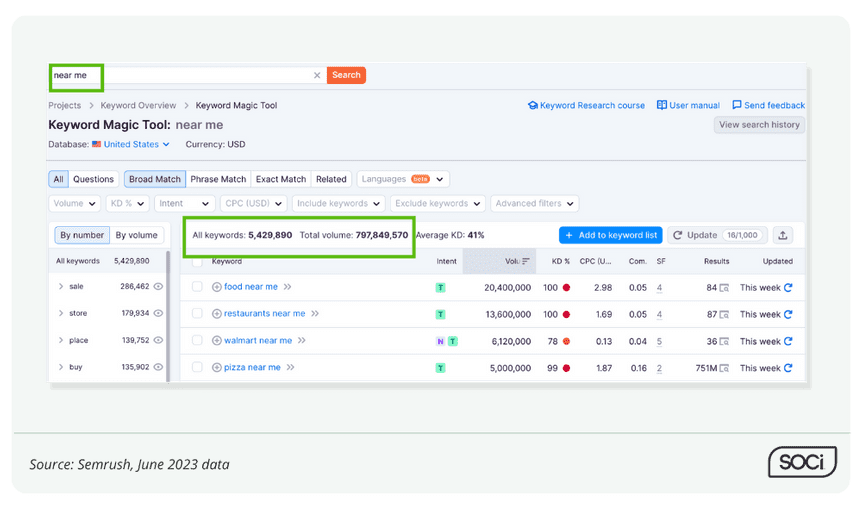Tick the pizza near me checkbox
Viewport: 862px width, 517px height.
pos(197,367)
